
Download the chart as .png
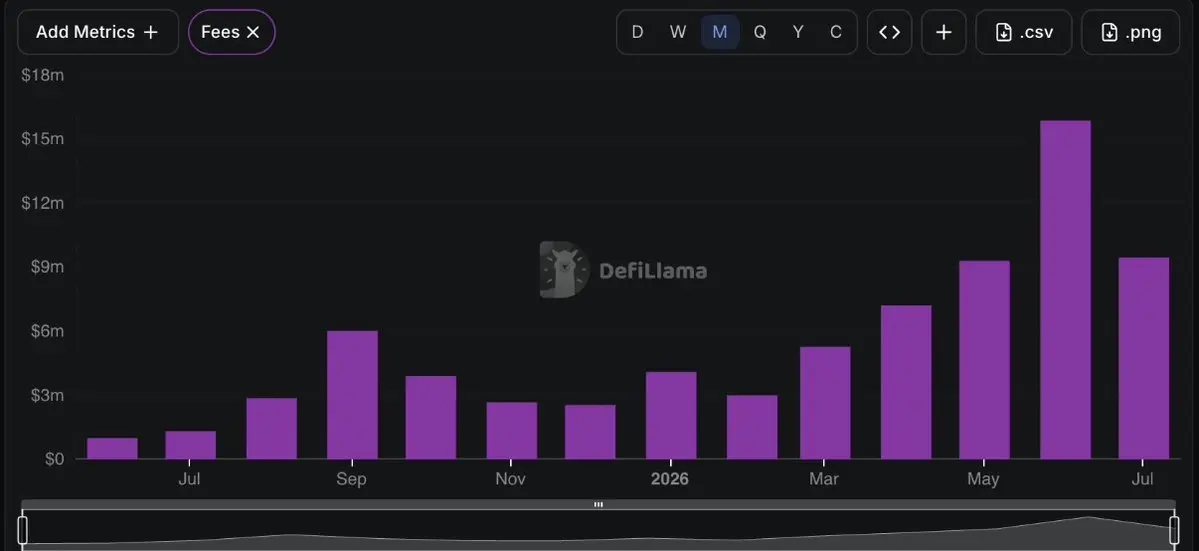pos(1131,32)
